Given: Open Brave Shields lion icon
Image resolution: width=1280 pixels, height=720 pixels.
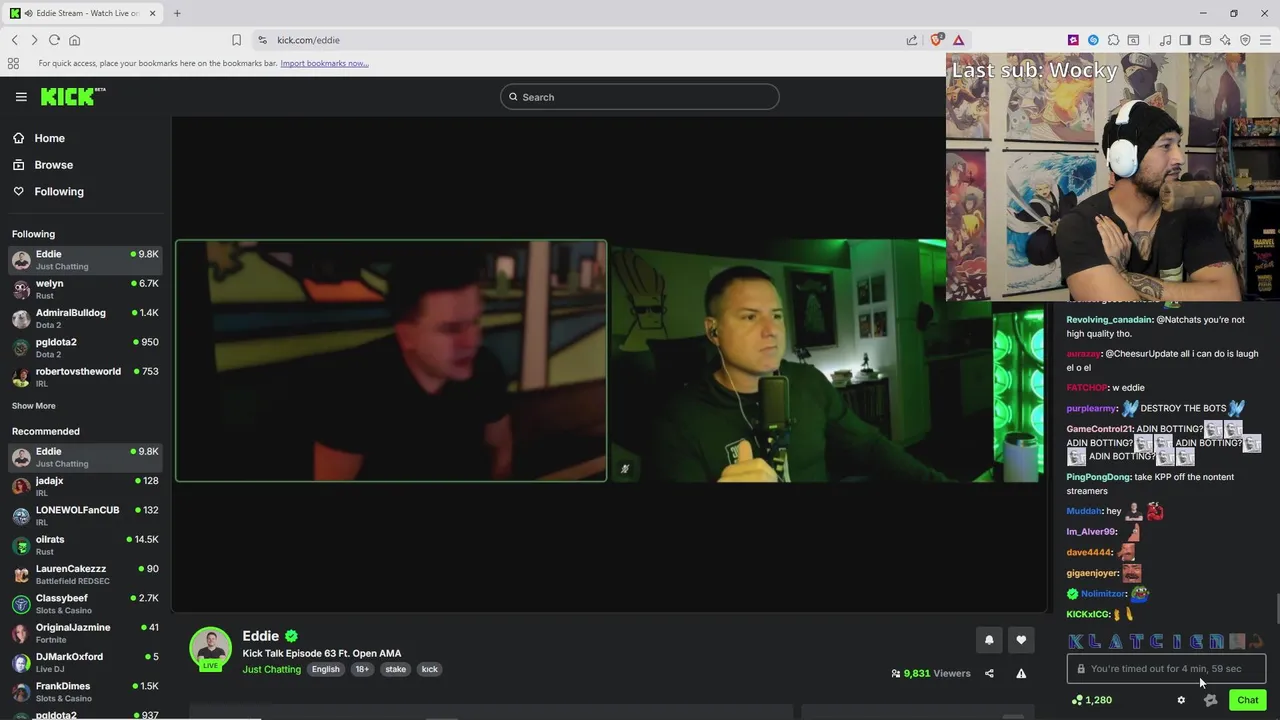Looking at the screenshot, I should (936, 40).
